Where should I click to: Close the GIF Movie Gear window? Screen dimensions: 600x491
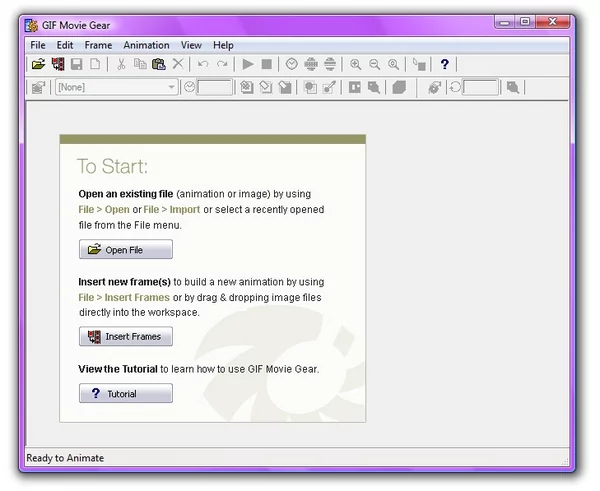pos(552,22)
